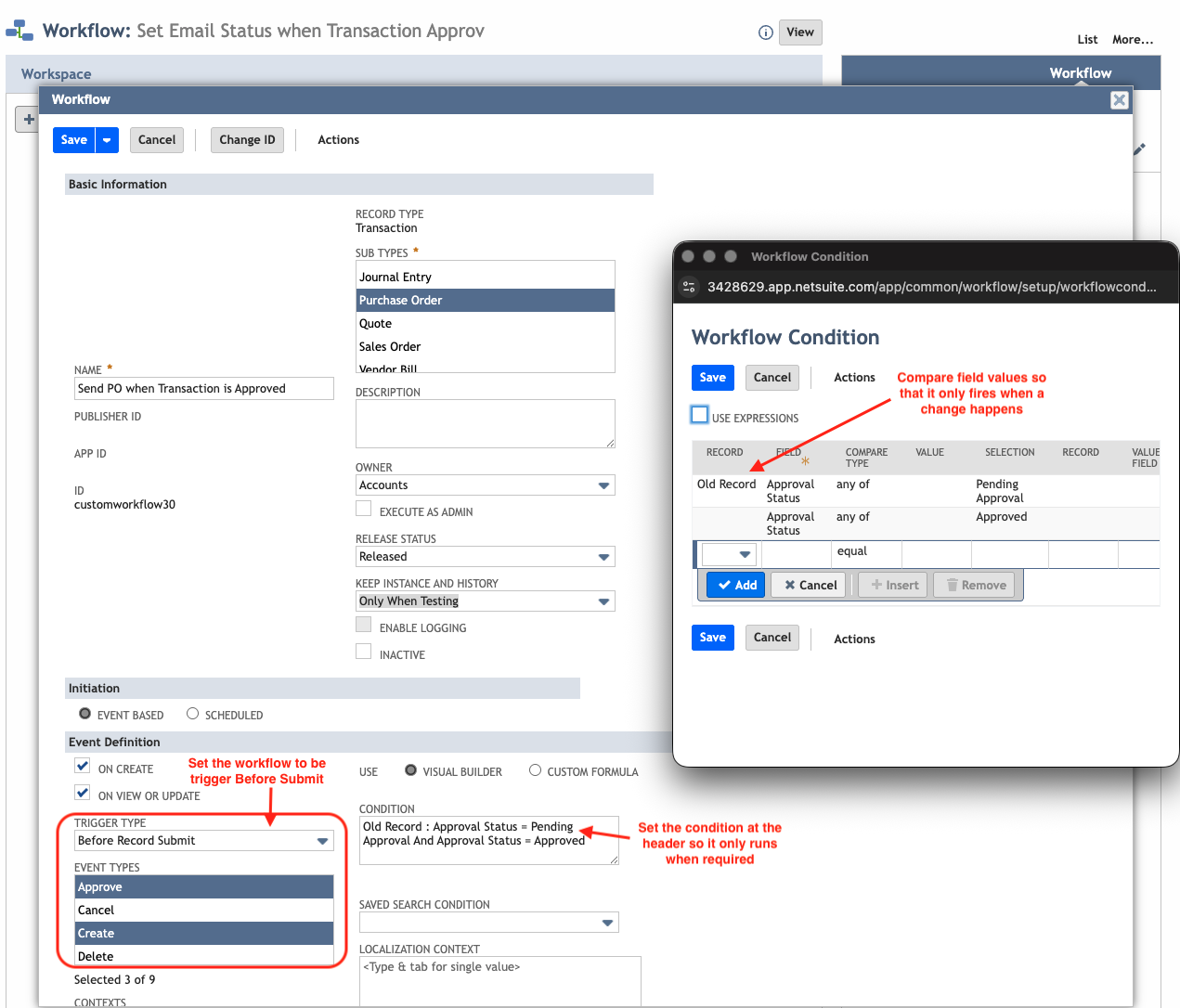Toggle the Execute as Admin checkbox

pos(363,509)
